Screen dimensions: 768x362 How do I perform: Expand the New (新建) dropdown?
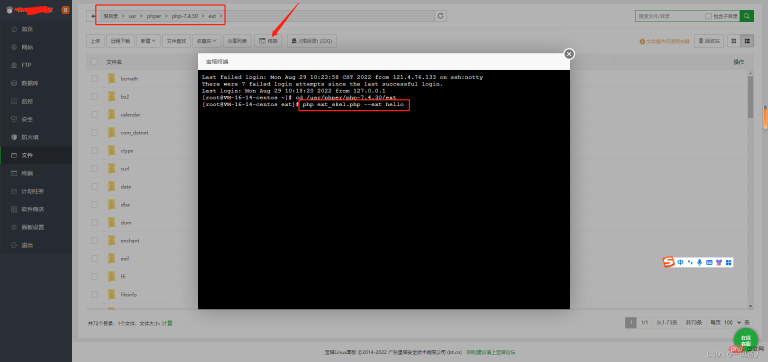pos(148,41)
